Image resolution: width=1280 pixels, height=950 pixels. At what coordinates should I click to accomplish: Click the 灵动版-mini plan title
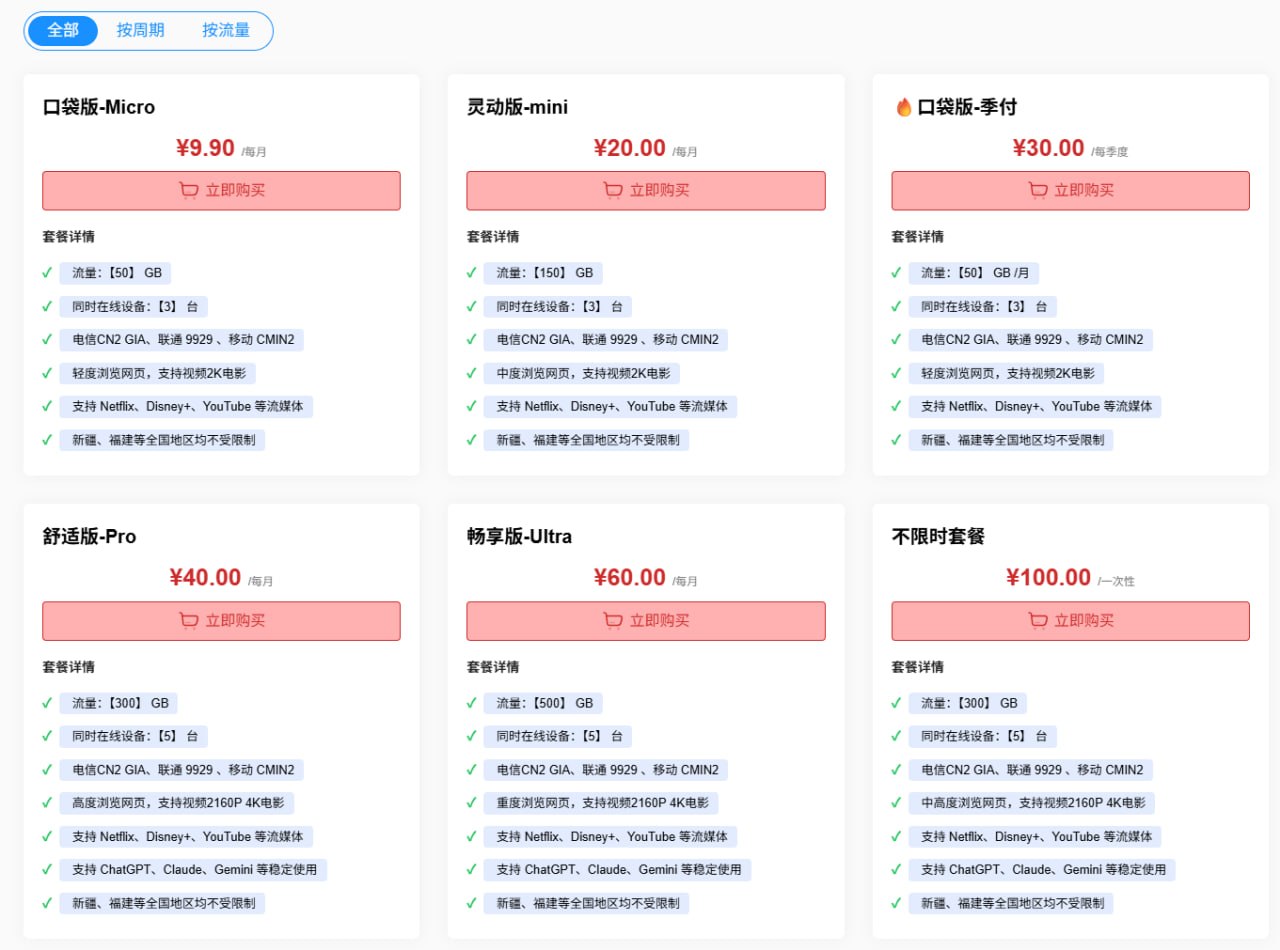point(518,107)
